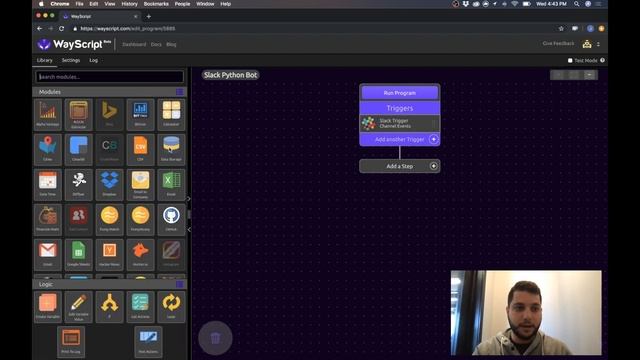This screenshot has height=360, width=640.
Task: Pick the Dropbox module
Action: point(109,184)
